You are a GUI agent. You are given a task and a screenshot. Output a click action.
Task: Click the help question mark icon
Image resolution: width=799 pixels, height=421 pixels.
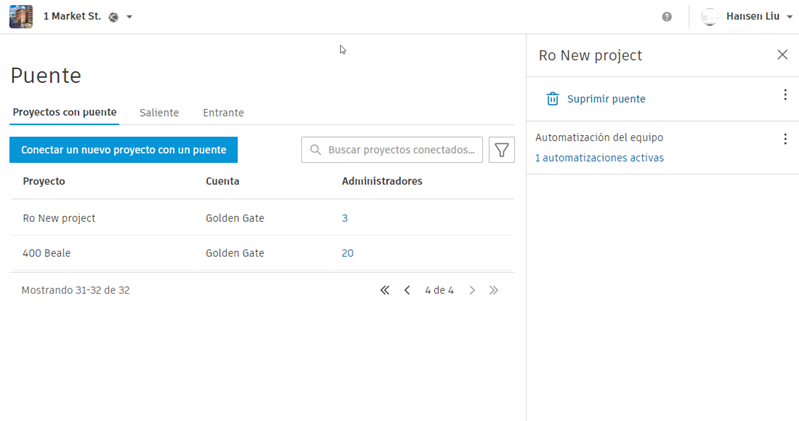tap(667, 17)
